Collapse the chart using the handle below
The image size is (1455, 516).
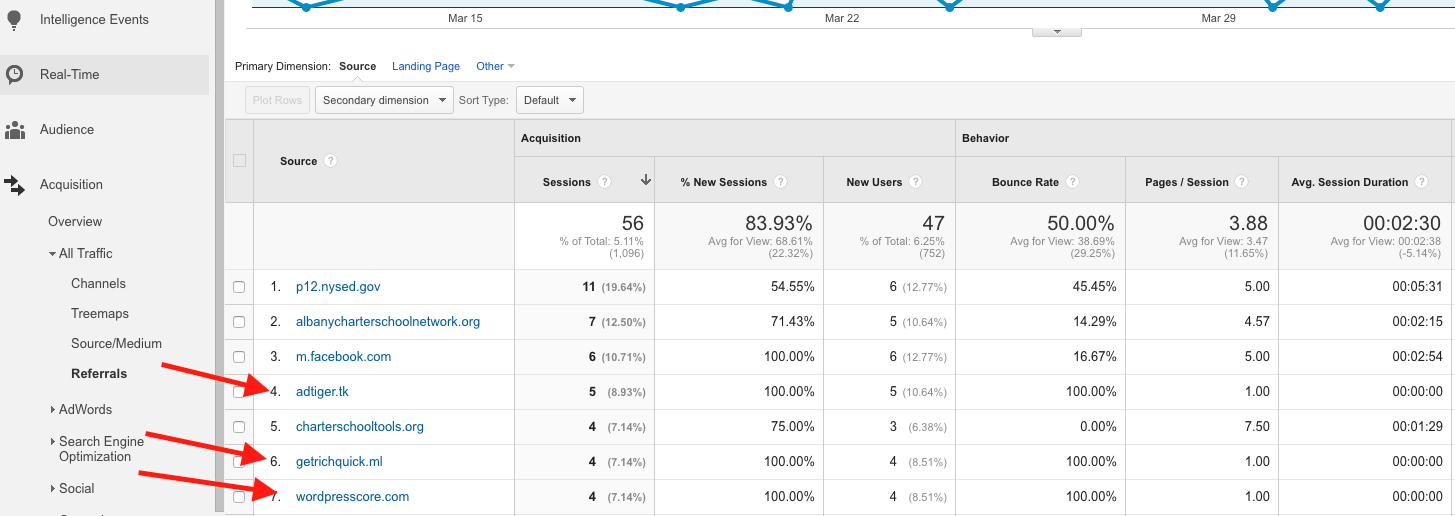coord(1057,32)
